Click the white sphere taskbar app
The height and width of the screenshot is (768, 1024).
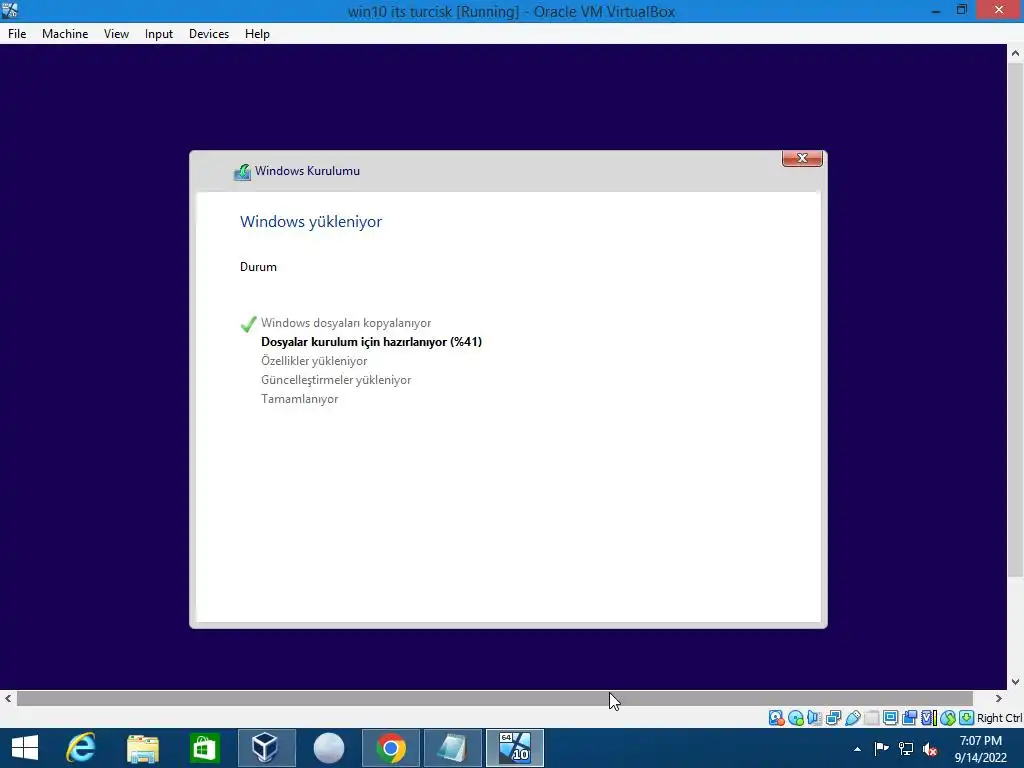point(328,748)
